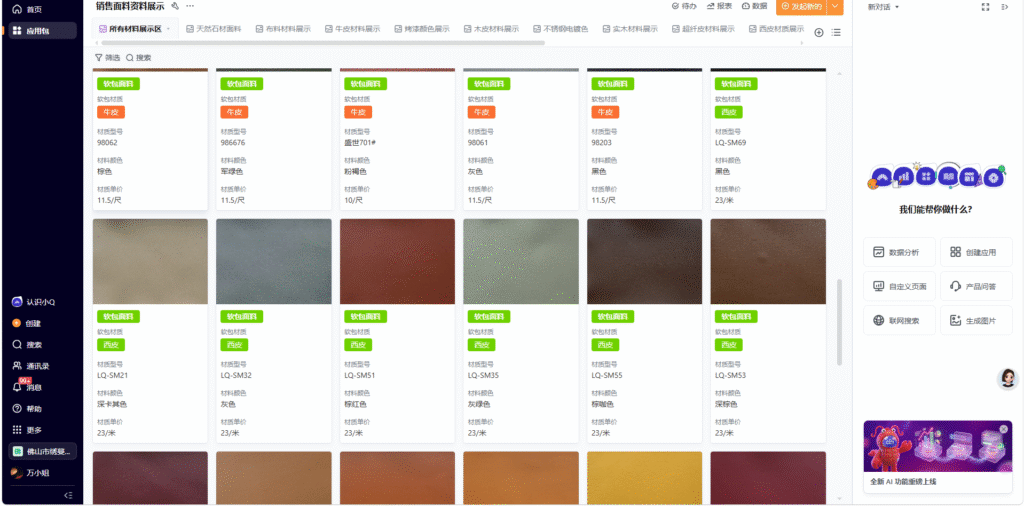Click the 筛选 filter button
Image resolution: width=1024 pixels, height=506 pixels.
105,58
